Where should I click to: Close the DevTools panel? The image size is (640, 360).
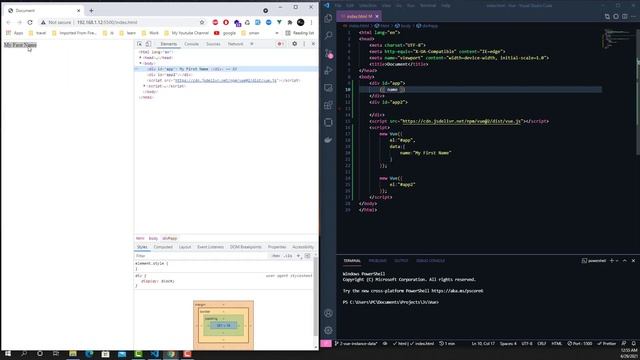point(313,44)
